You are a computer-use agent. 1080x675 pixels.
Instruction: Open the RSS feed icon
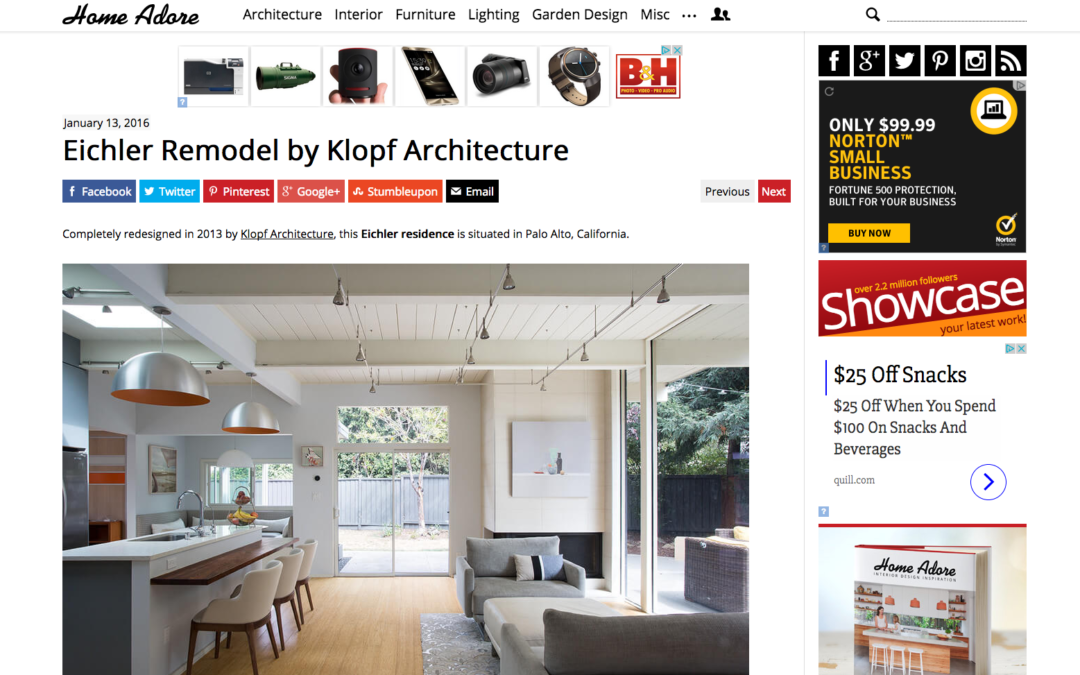click(x=1010, y=61)
